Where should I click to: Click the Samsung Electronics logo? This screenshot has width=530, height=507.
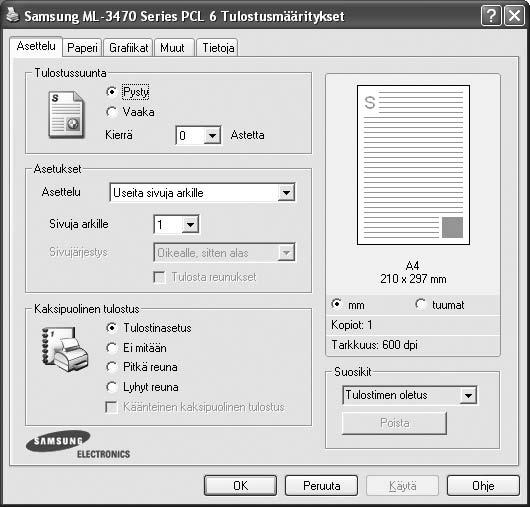pyautogui.click(x=78, y=444)
